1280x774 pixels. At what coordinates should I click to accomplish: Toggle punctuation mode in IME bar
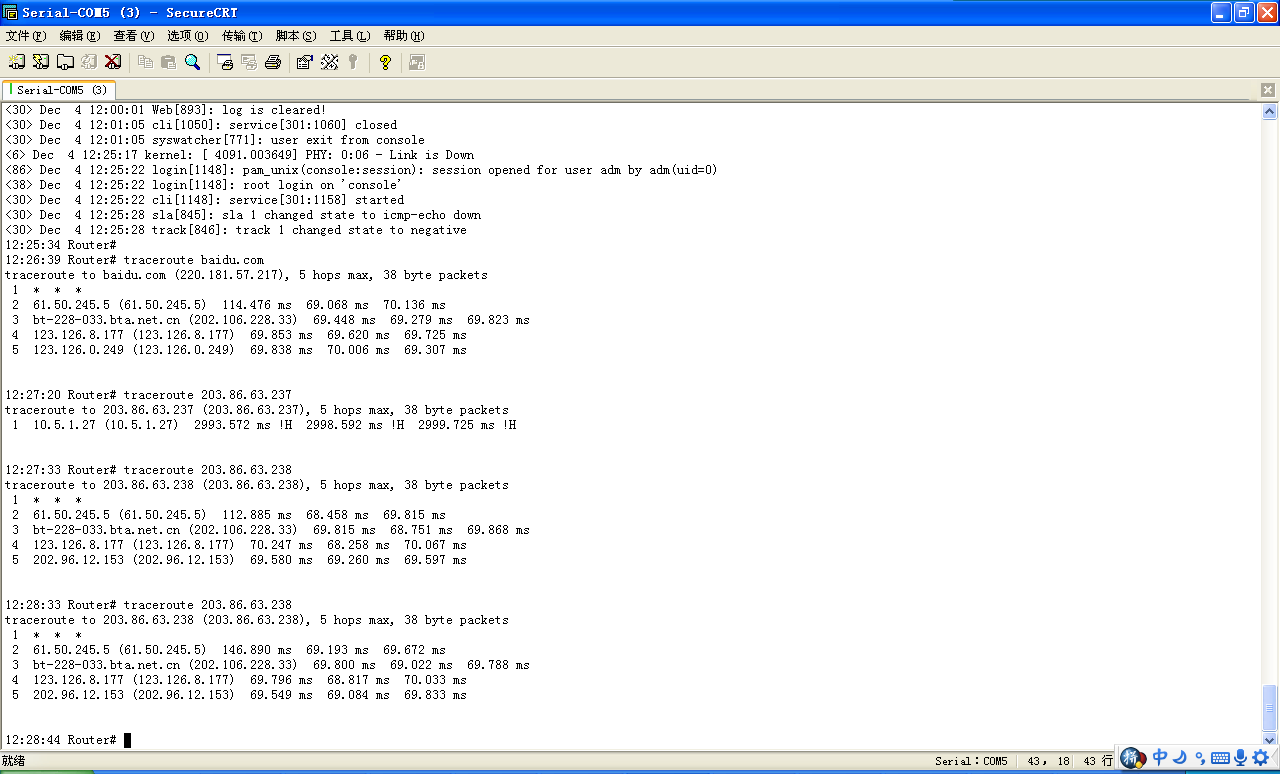pyautogui.click(x=1201, y=758)
